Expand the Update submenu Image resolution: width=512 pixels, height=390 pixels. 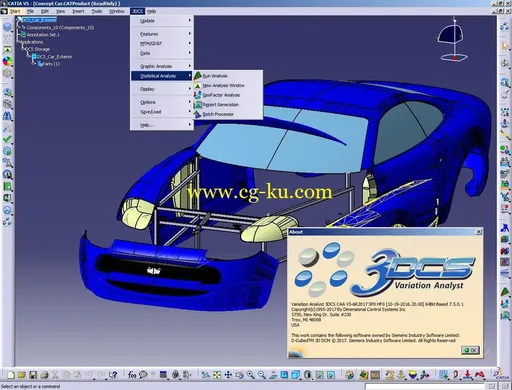(x=162, y=21)
